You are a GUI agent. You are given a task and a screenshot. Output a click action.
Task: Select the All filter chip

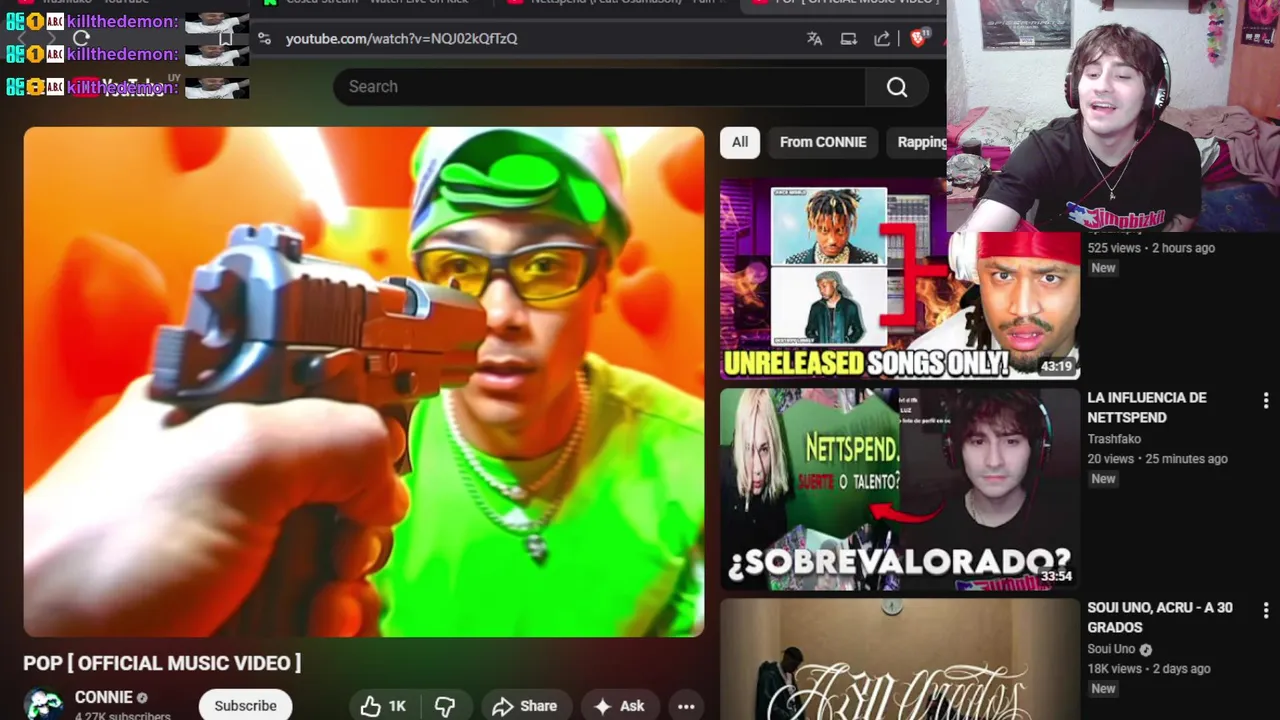click(740, 142)
